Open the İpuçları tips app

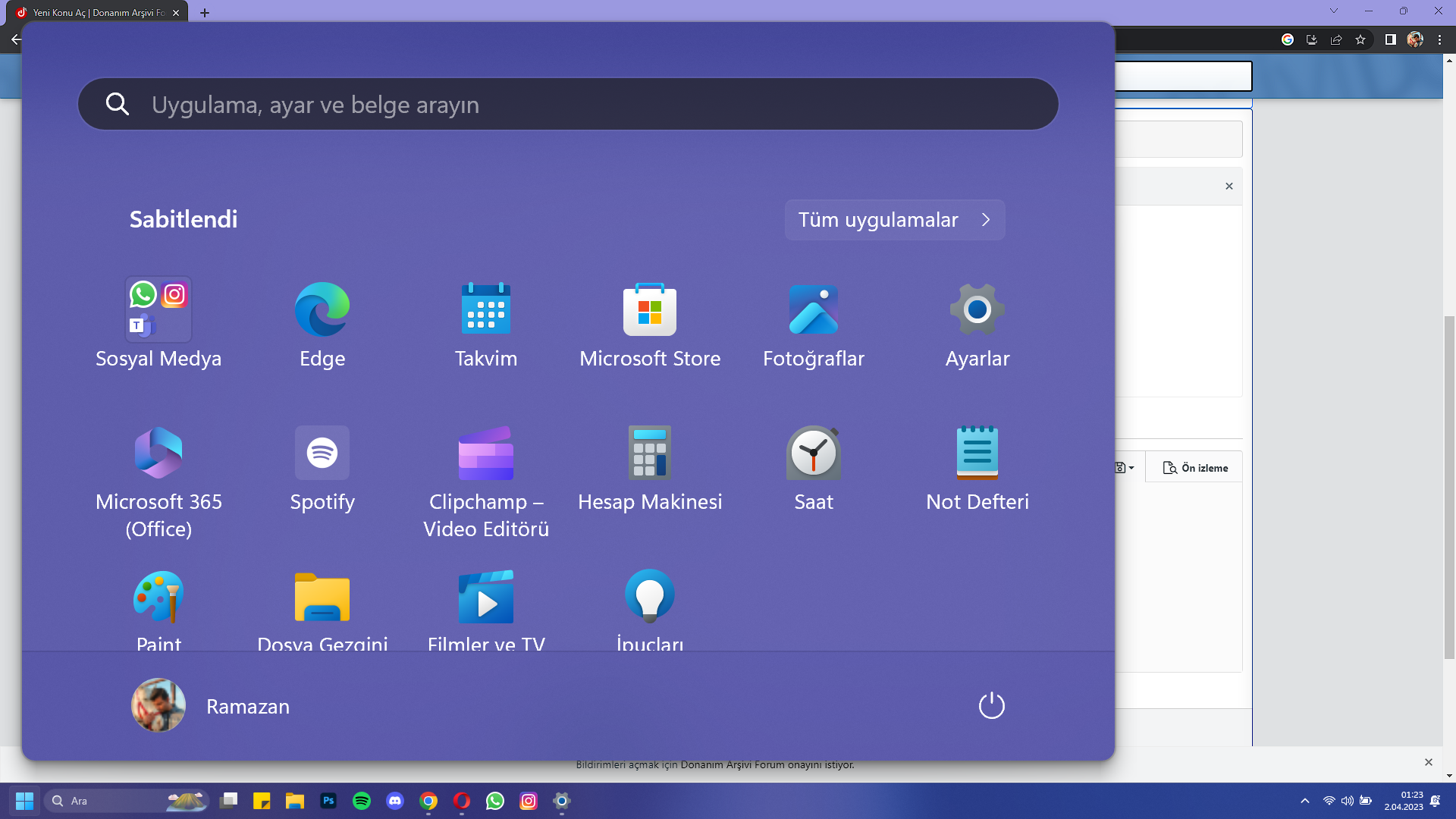pos(650,609)
